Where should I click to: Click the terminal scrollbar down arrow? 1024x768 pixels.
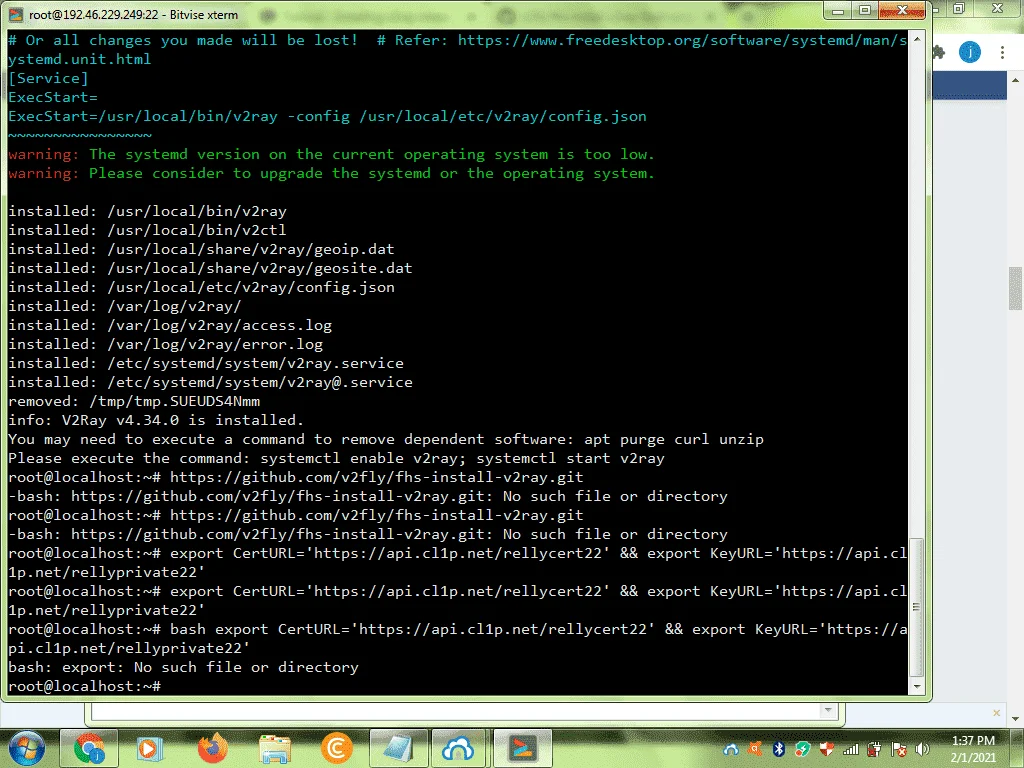917,687
